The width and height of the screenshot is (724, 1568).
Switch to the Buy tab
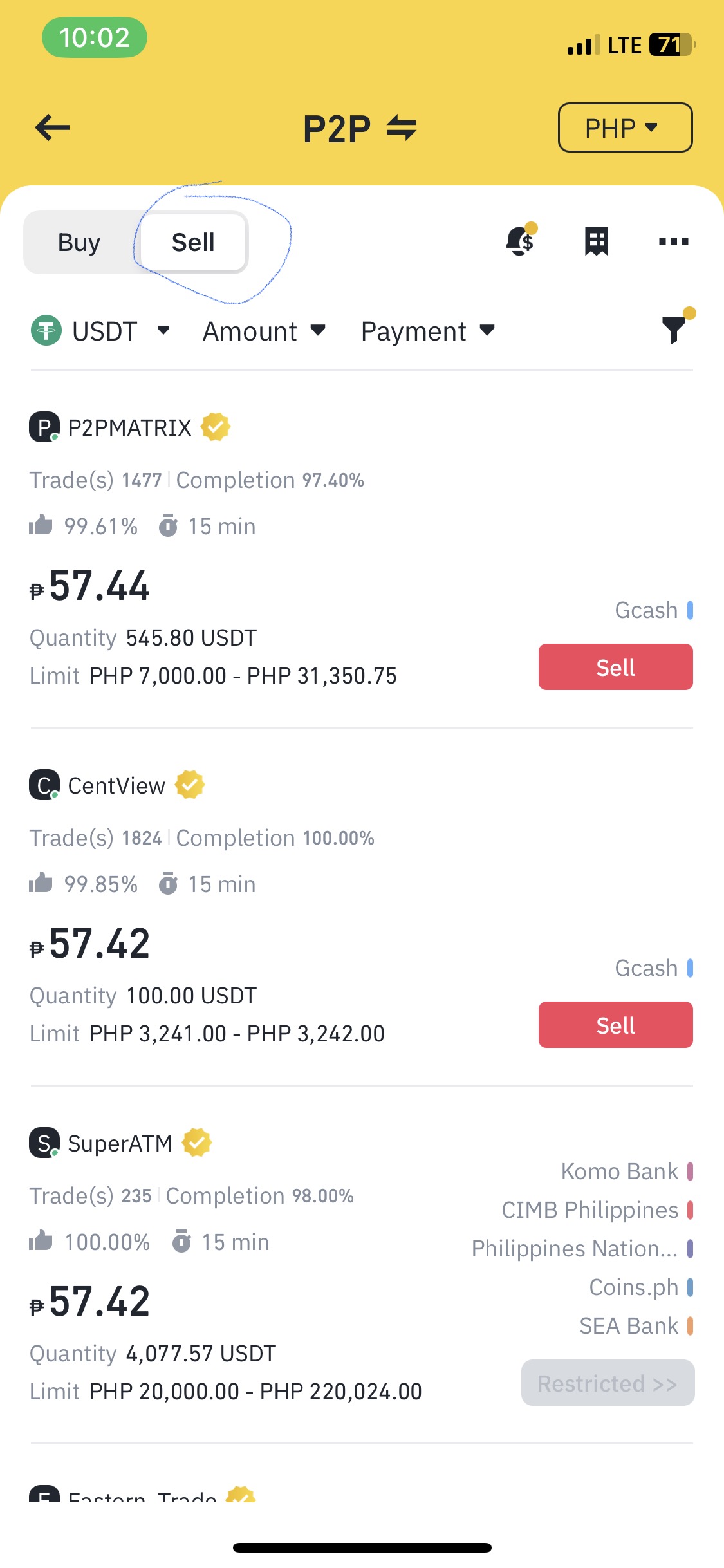[x=79, y=243]
